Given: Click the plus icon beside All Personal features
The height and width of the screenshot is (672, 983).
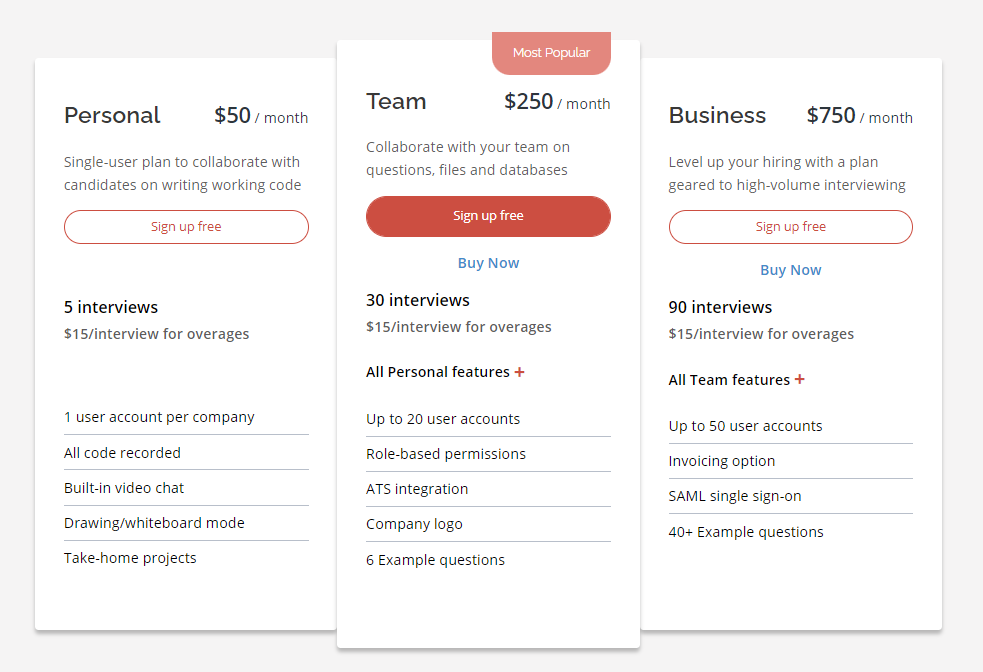Looking at the screenshot, I should (x=519, y=372).
